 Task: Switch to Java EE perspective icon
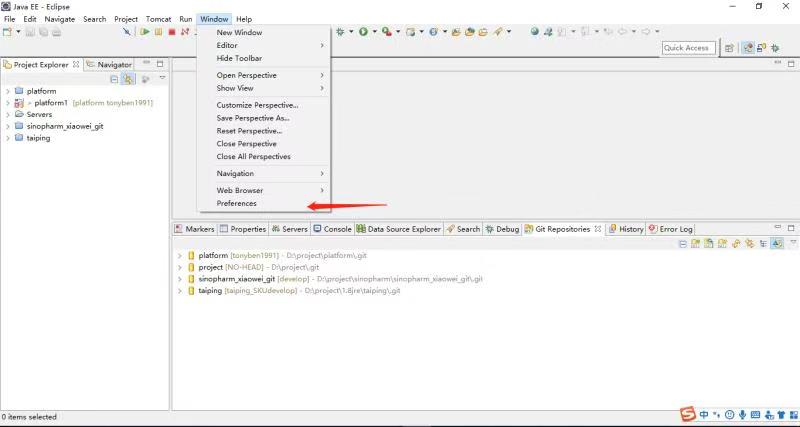point(748,48)
